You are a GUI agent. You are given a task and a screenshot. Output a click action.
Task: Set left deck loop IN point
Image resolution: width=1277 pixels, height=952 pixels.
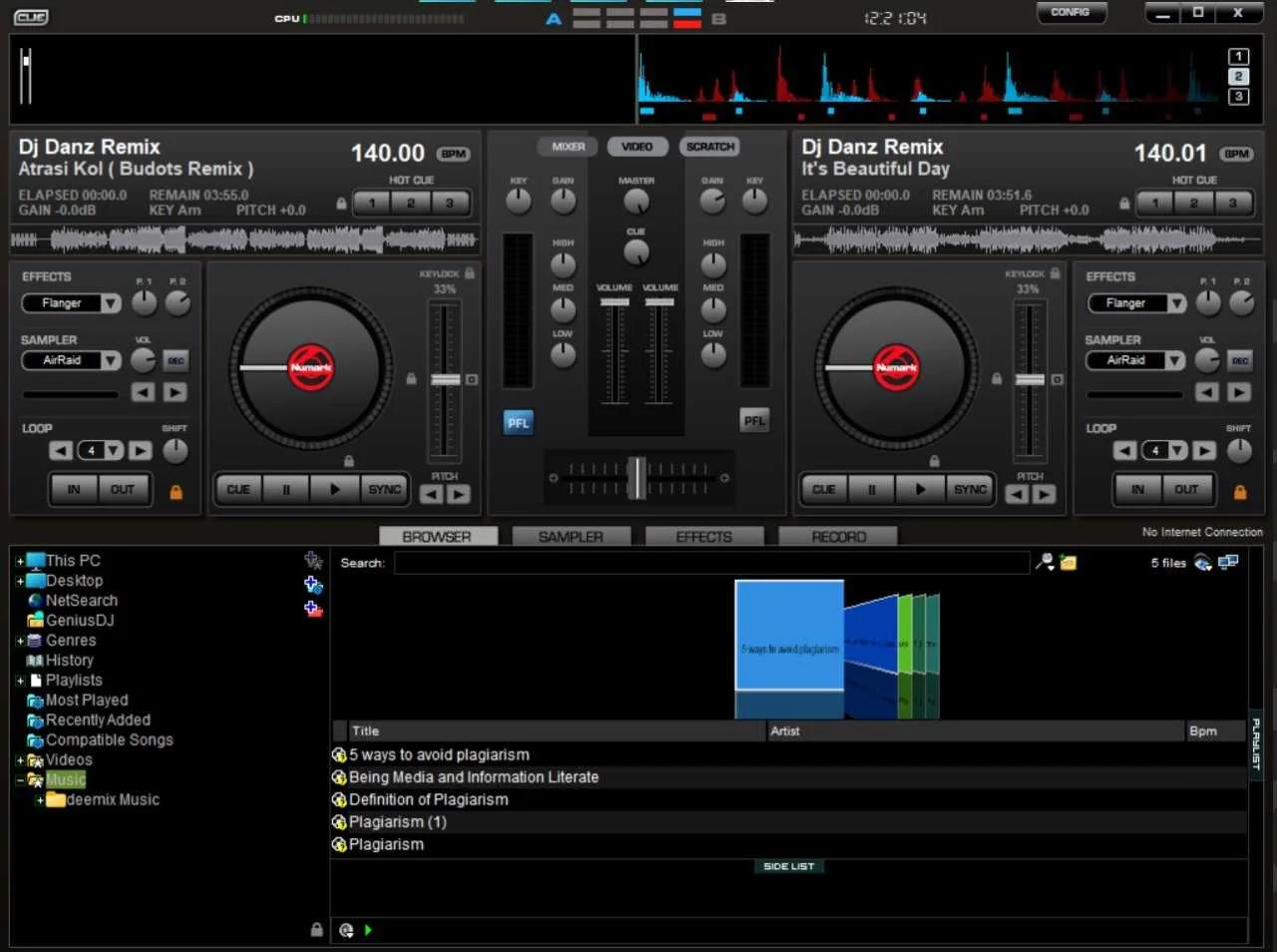[x=74, y=490]
